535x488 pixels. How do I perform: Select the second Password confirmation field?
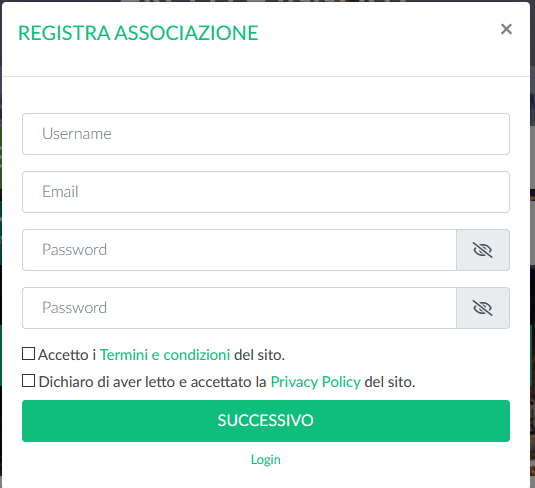[x=239, y=308]
